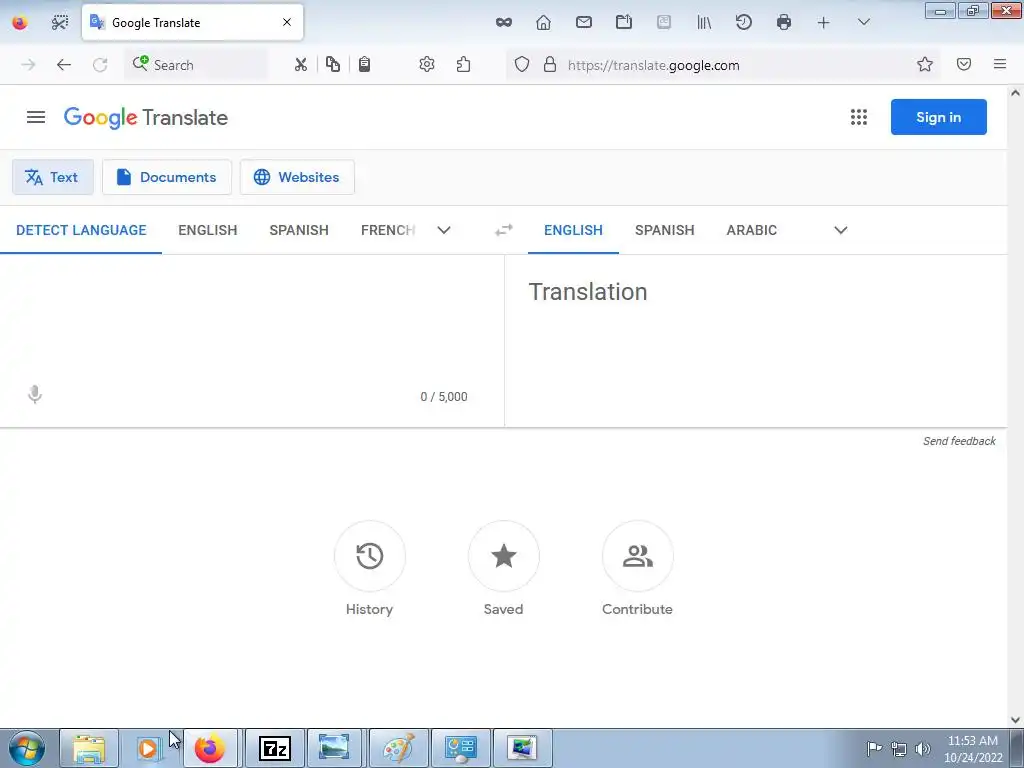Click the volume speaker tray icon
1024x768 pixels.
tap(923, 749)
